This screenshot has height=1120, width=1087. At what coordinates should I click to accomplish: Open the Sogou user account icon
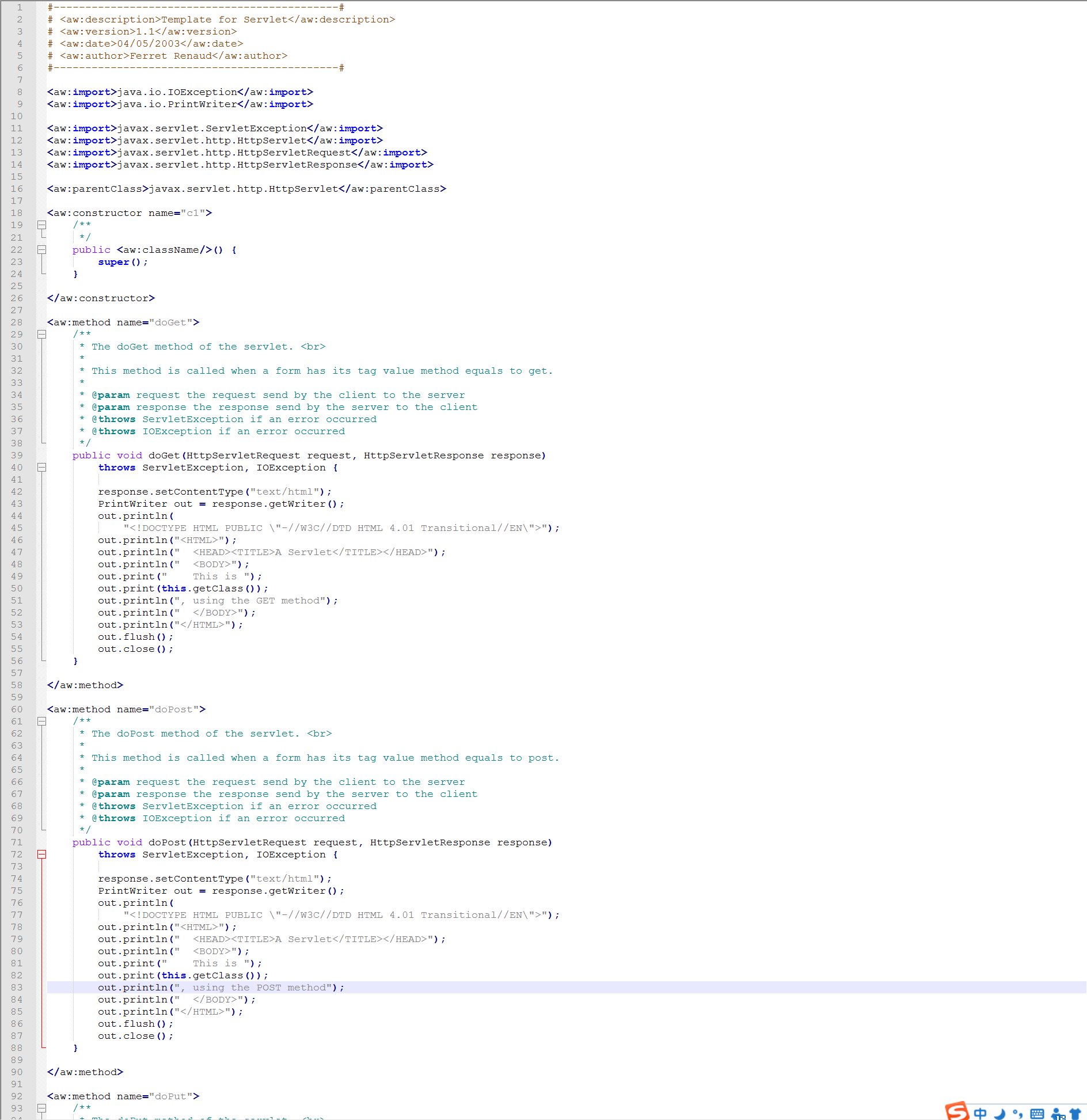coord(1057,1114)
